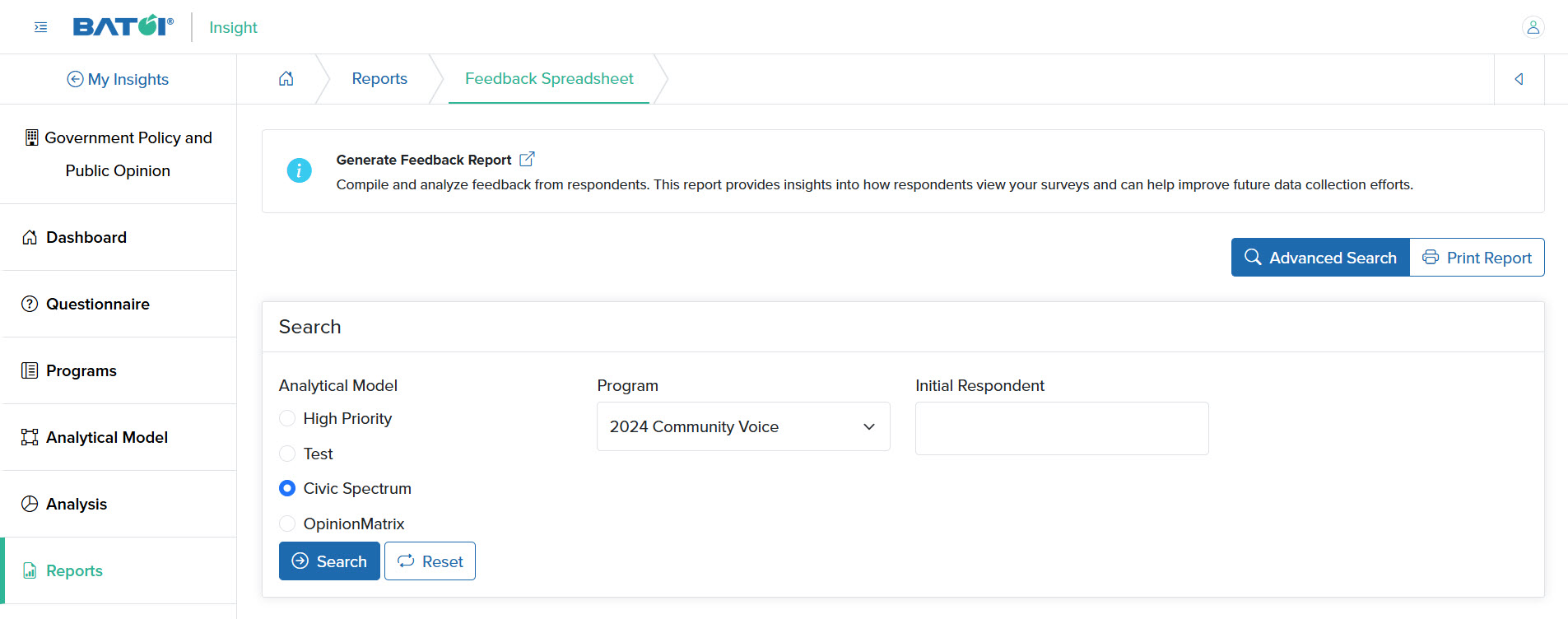This screenshot has height=619, width=1568.
Task: Click the Generate Feedback Report heading
Action: pyautogui.click(x=424, y=160)
